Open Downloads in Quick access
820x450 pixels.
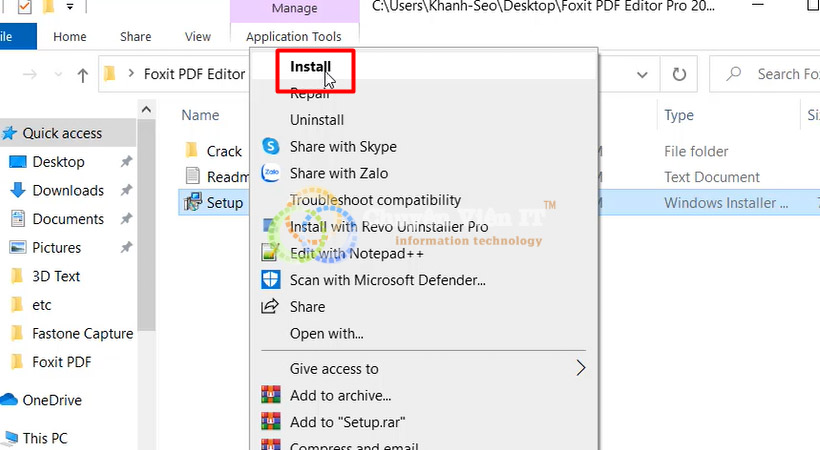68,190
